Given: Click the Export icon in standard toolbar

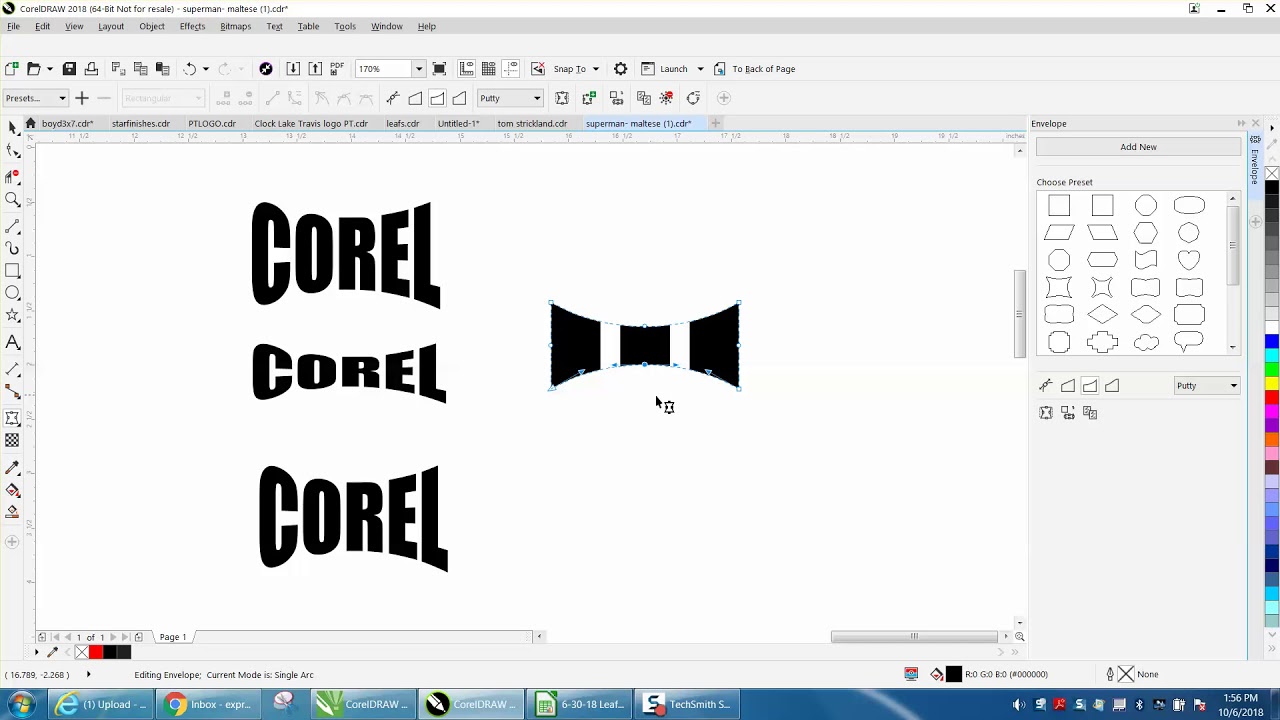Looking at the screenshot, I should [x=315, y=69].
